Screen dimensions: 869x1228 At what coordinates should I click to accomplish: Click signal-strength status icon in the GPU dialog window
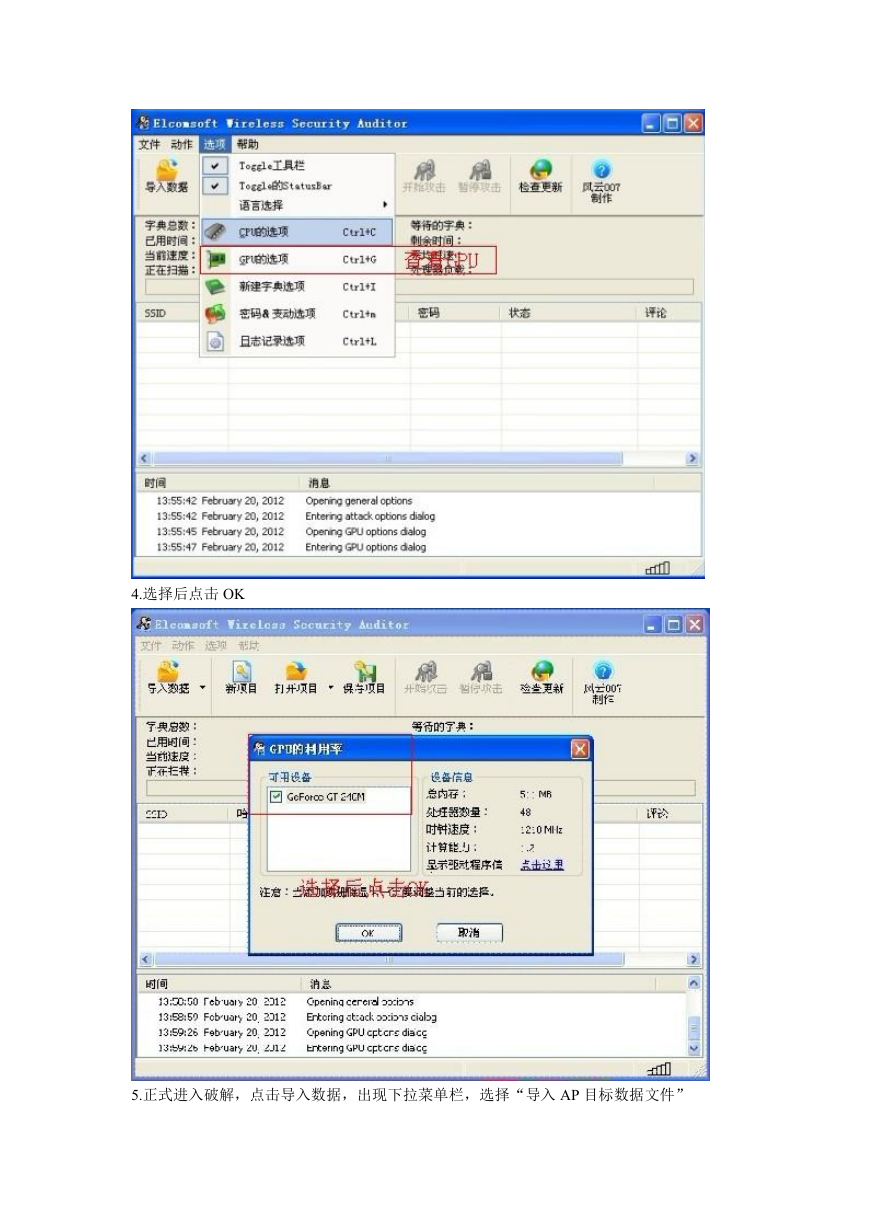(x=658, y=1070)
